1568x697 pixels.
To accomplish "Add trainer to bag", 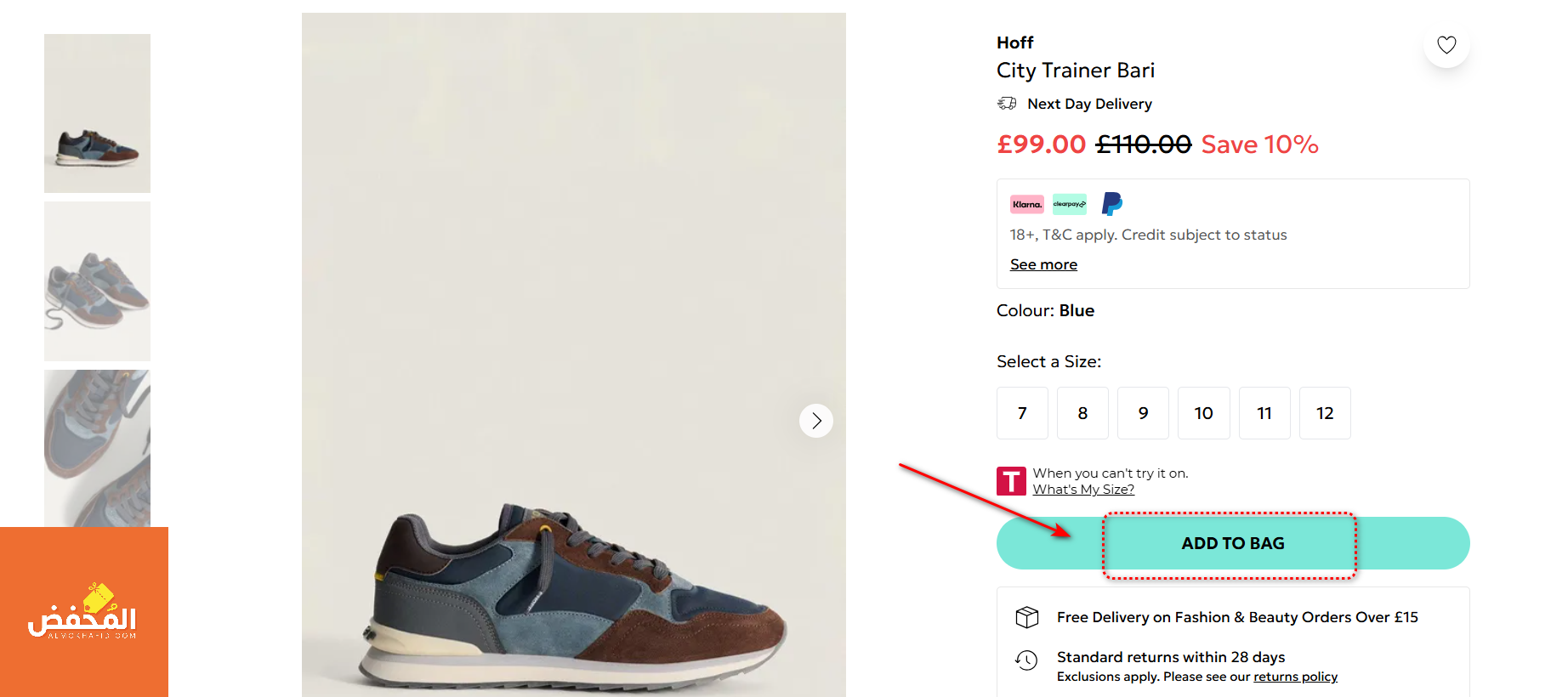I will [x=1233, y=543].
